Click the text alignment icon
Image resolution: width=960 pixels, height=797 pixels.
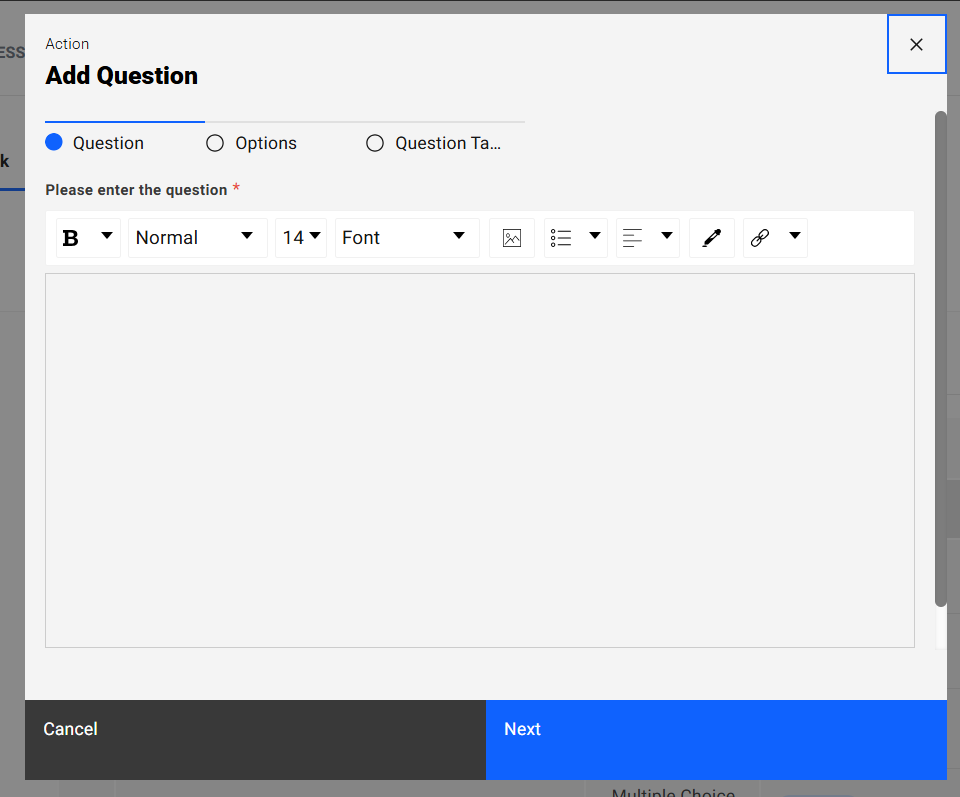[633, 238]
